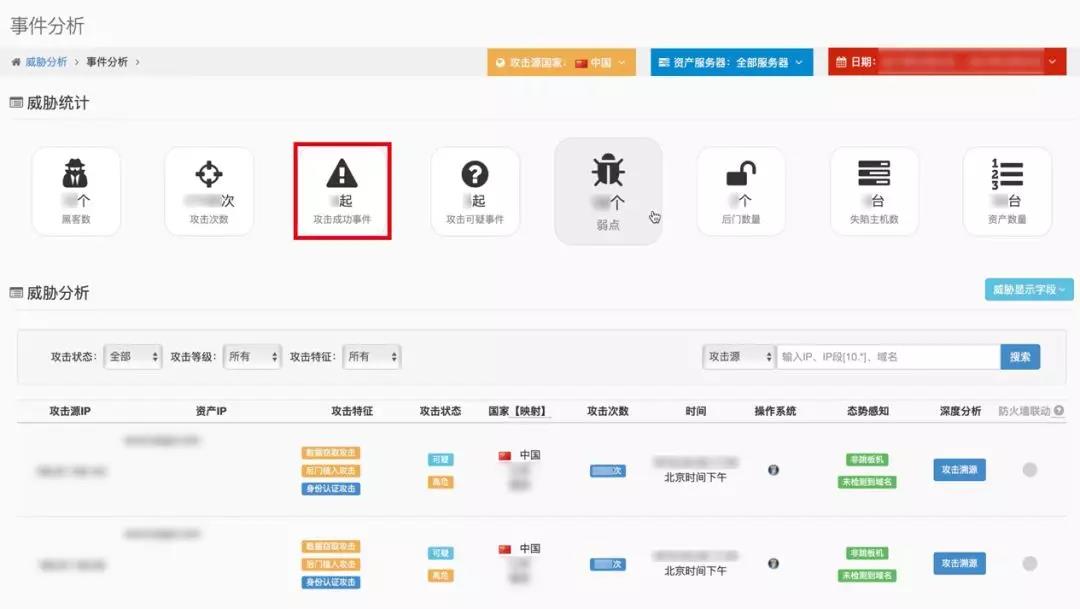Click the 操作系统 column header
This screenshot has width=1080, height=609.
775,411
